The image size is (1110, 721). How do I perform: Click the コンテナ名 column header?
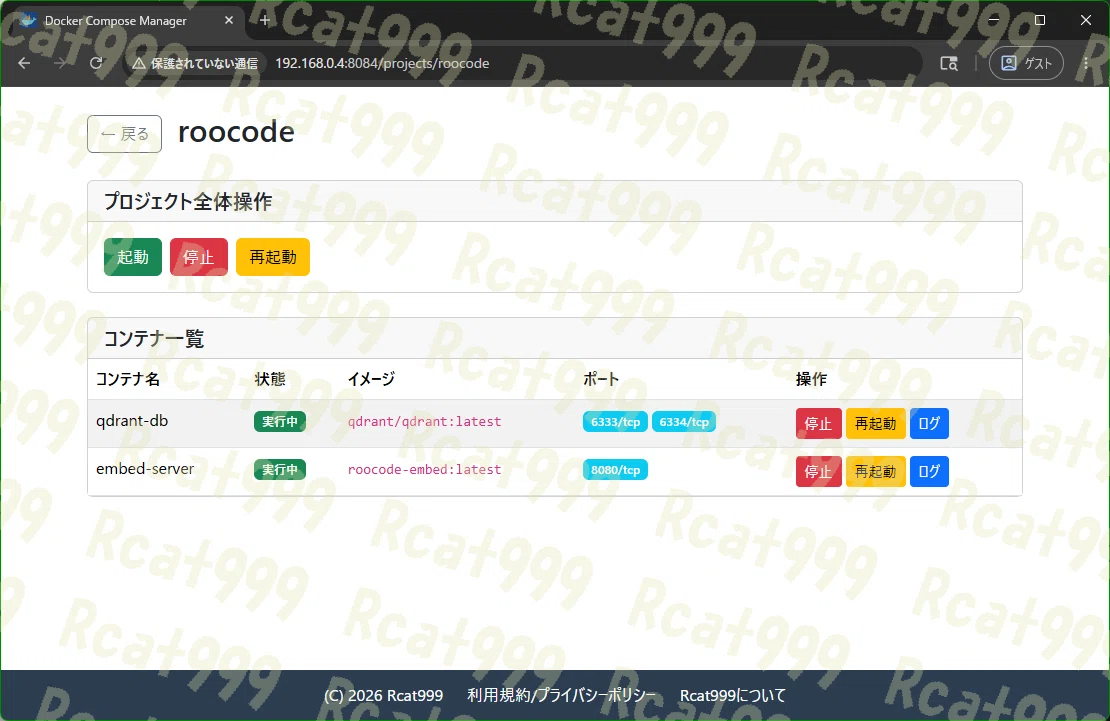(128, 379)
